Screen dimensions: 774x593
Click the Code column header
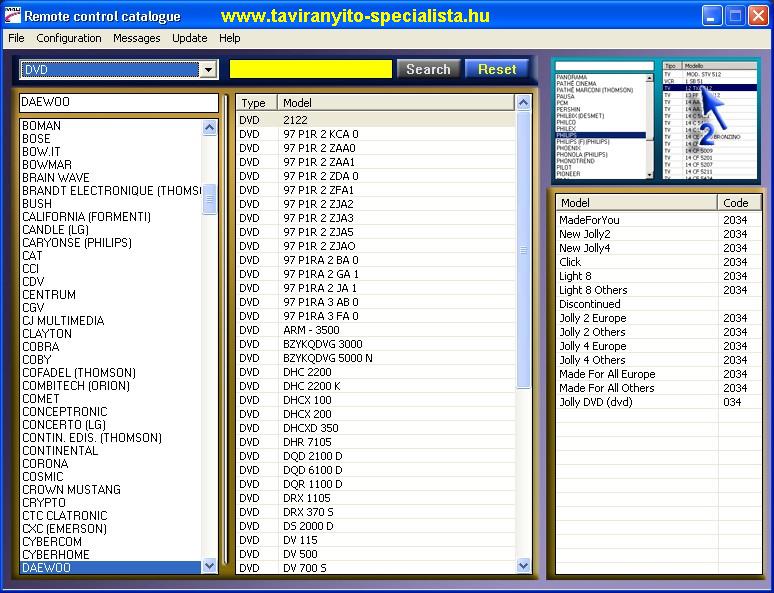click(x=740, y=203)
